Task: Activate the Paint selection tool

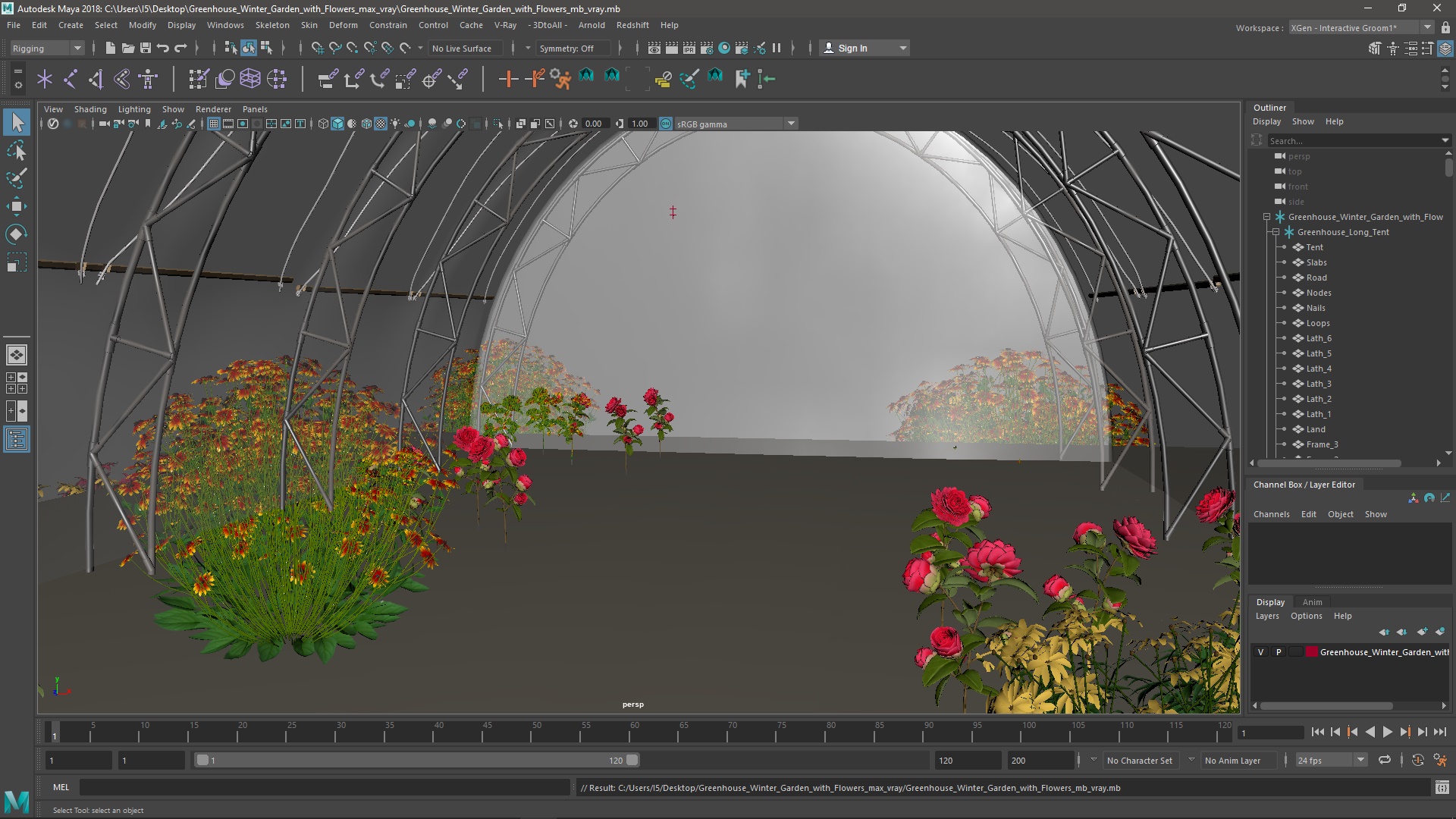Action: (x=17, y=178)
